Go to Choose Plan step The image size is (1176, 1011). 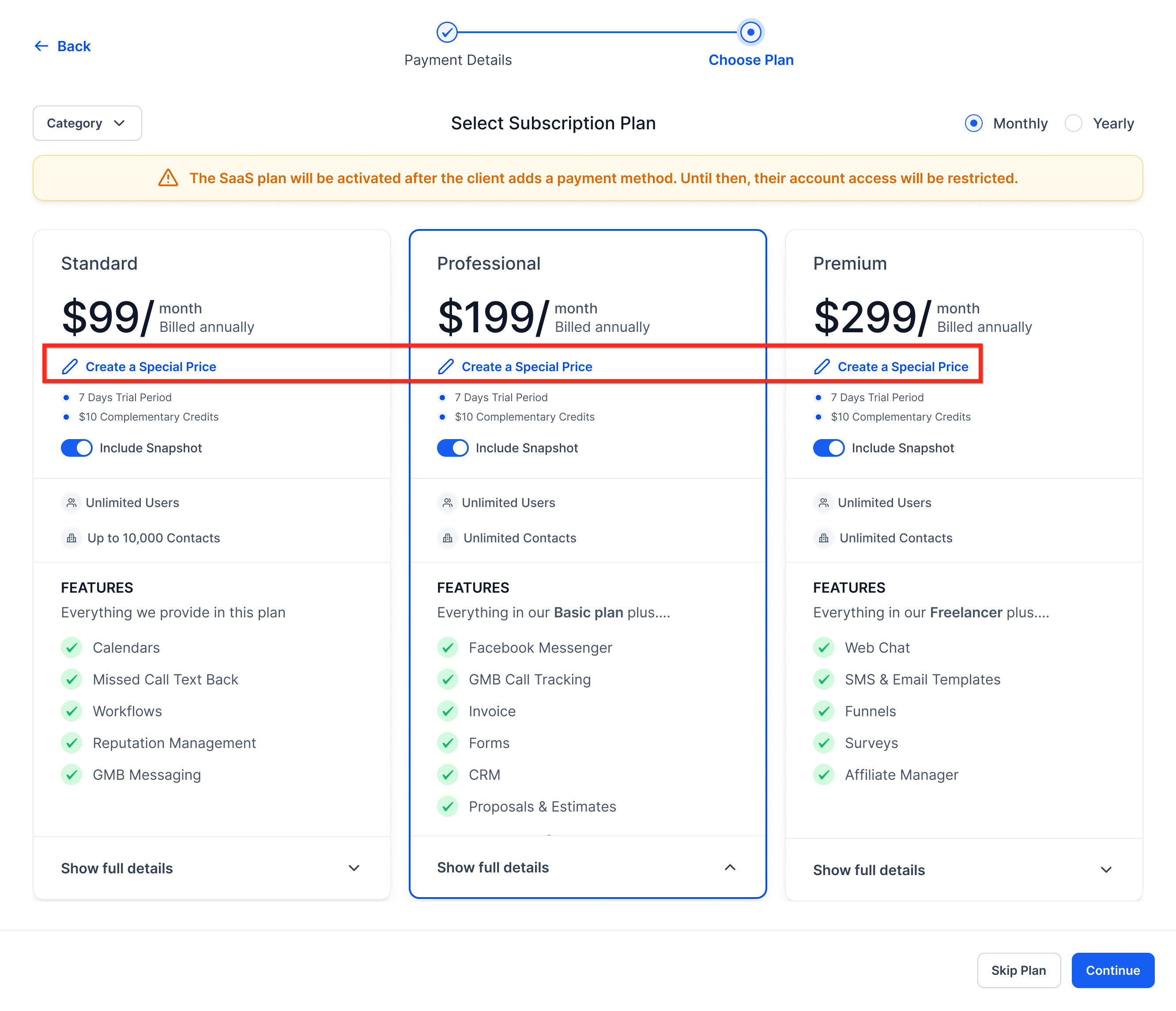point(751,32)
